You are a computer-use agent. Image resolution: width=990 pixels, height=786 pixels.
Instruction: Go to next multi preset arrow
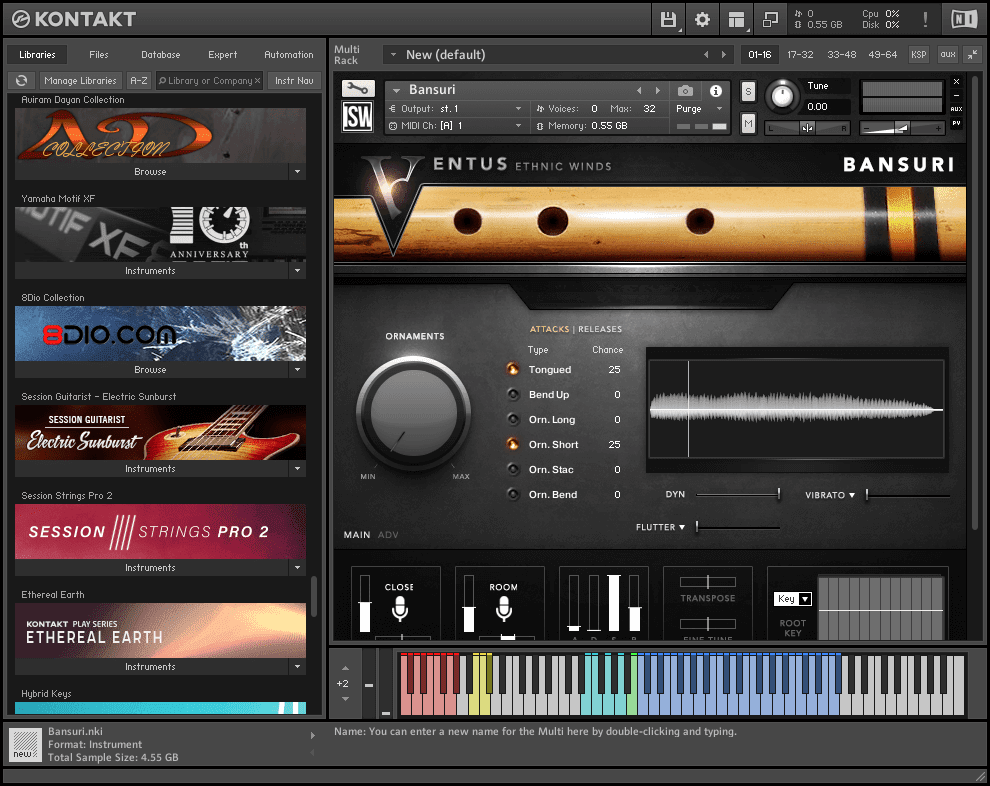[724, 55]
